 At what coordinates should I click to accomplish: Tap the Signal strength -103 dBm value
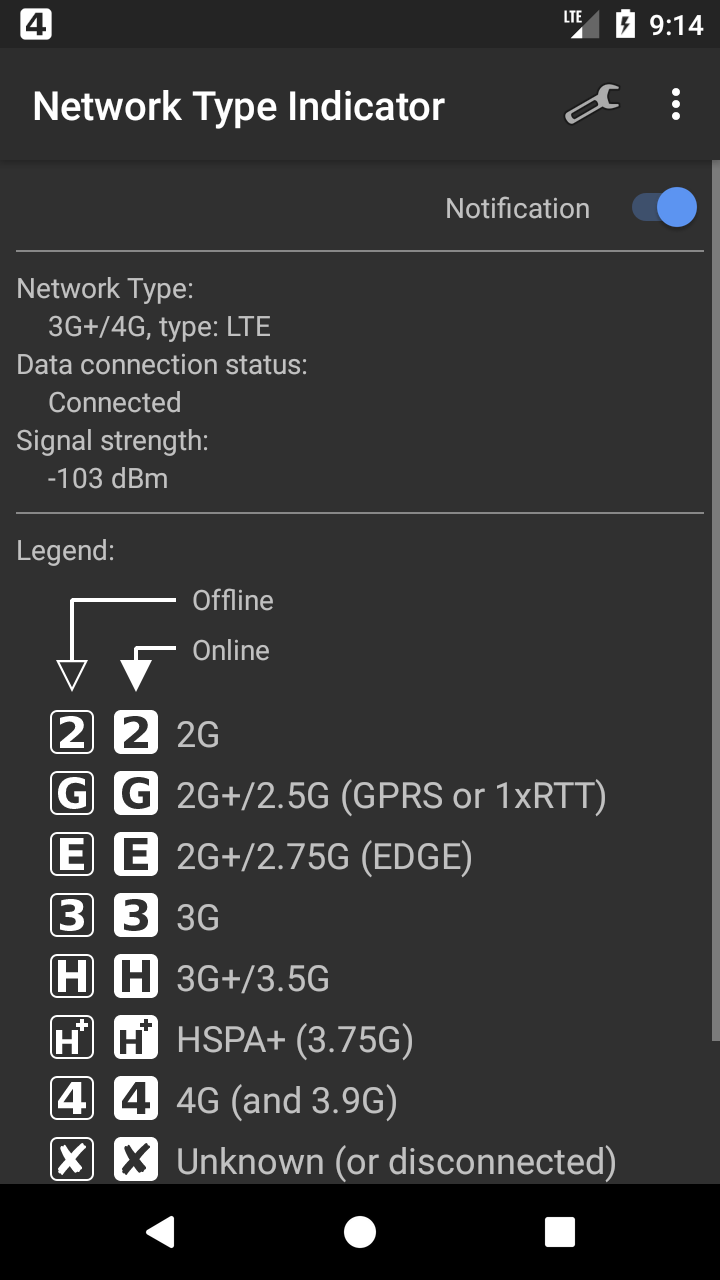tap(108, 478)
